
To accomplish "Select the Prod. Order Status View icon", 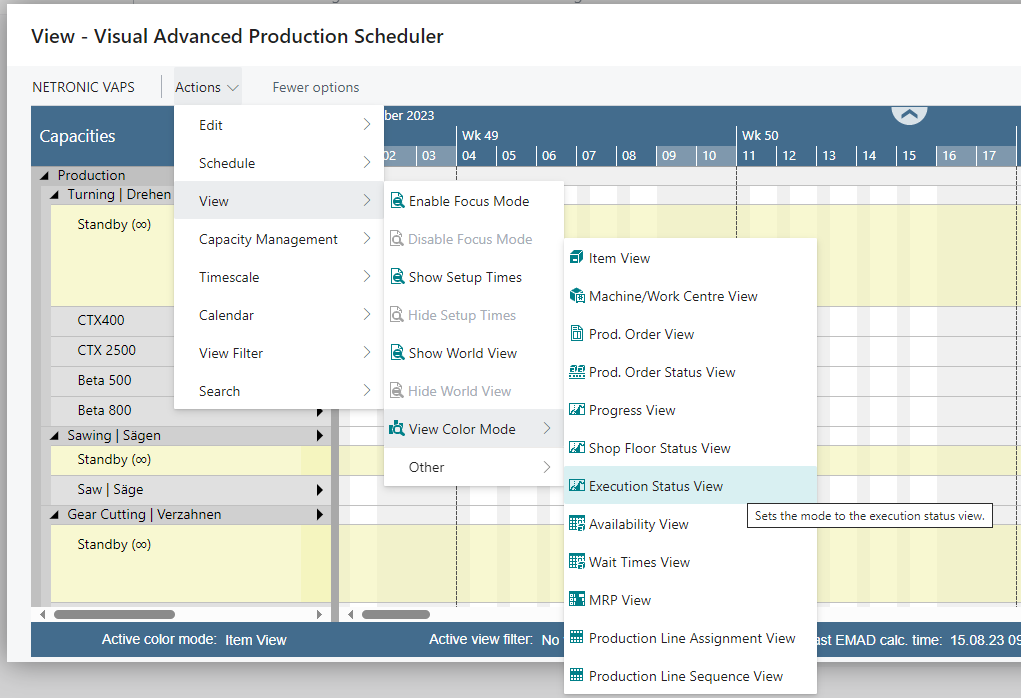I will (x=578, y=372).
